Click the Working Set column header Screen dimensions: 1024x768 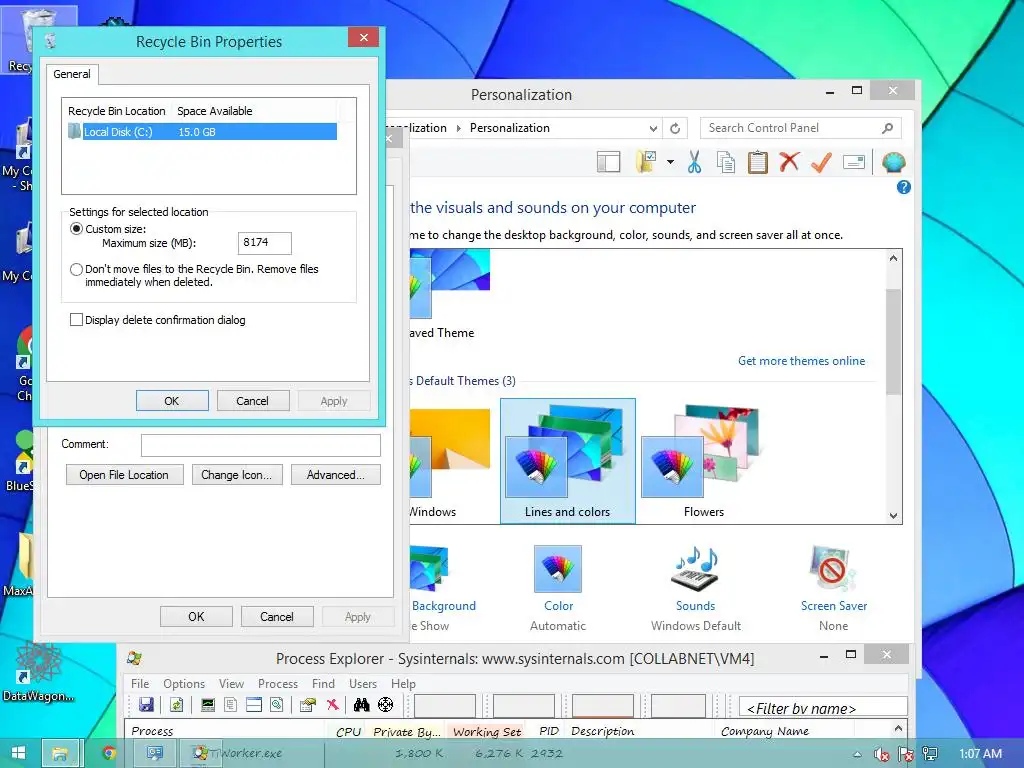click(487, 731)
